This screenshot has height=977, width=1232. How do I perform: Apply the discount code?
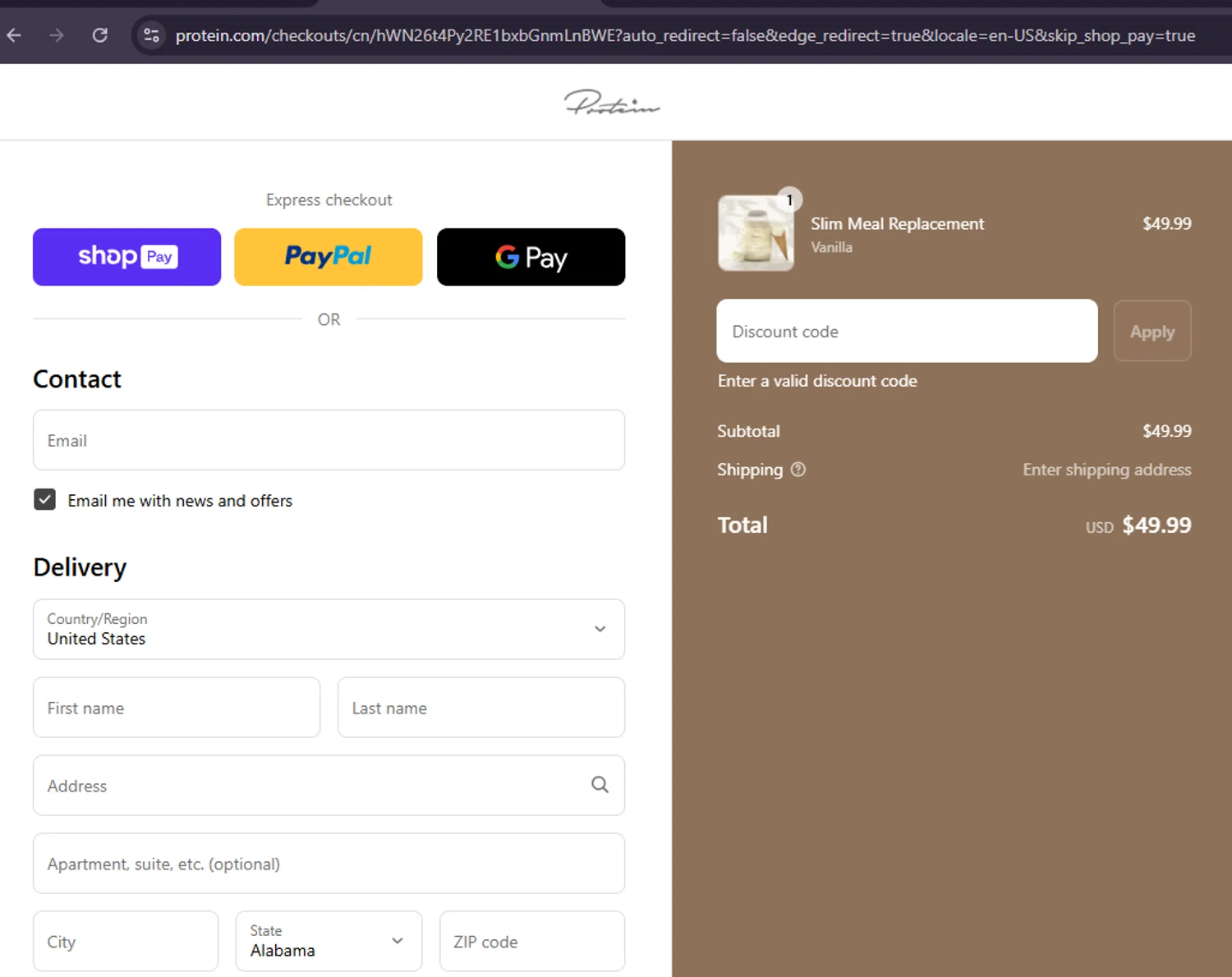(1152, 331)
